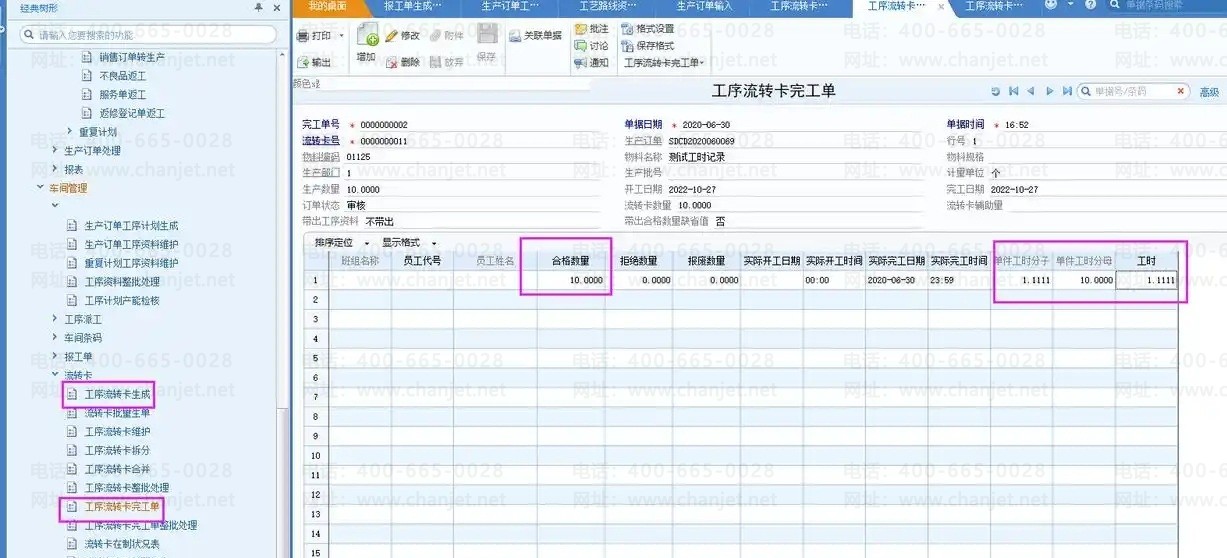Click the 关联单据 related documents icon
Screen dimensions: 1227x558
click(515, 35)
